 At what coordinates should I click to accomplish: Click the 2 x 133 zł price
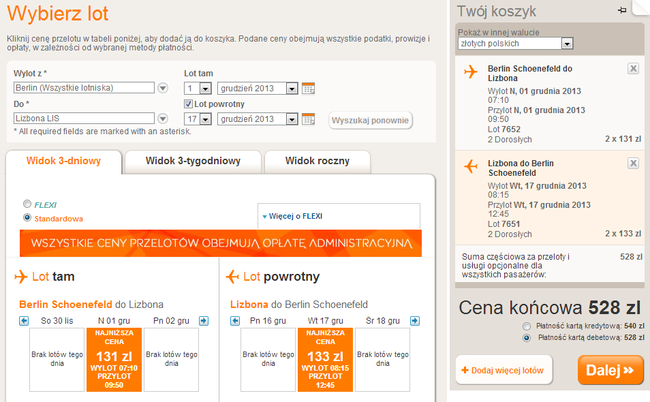click(x=623, y=234)
